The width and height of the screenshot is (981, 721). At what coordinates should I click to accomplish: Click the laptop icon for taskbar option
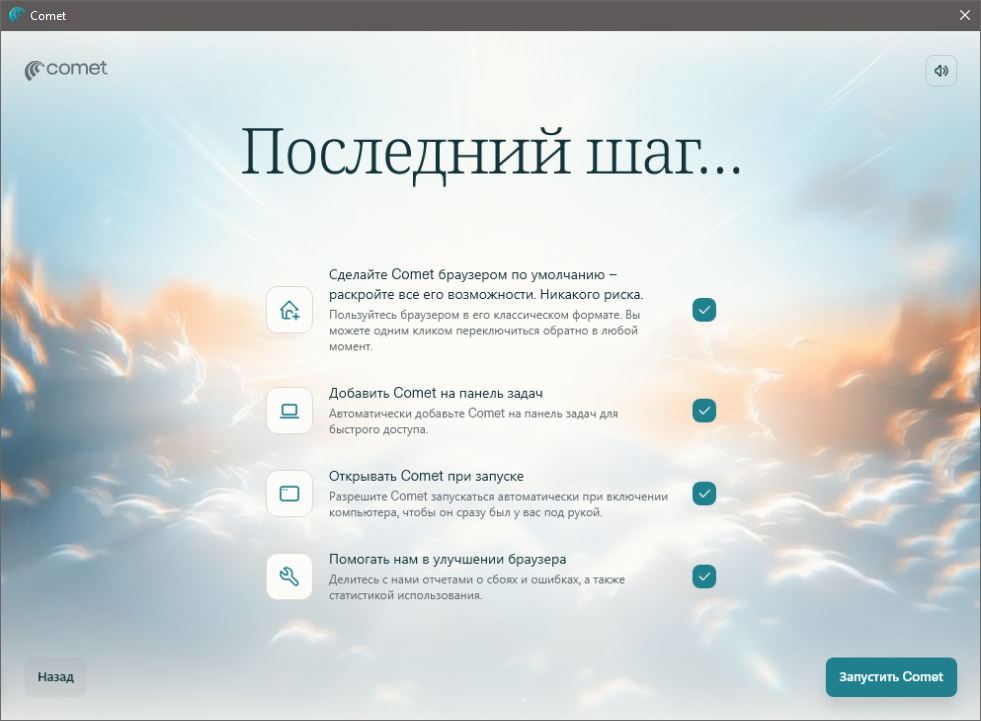click(289, 410)
